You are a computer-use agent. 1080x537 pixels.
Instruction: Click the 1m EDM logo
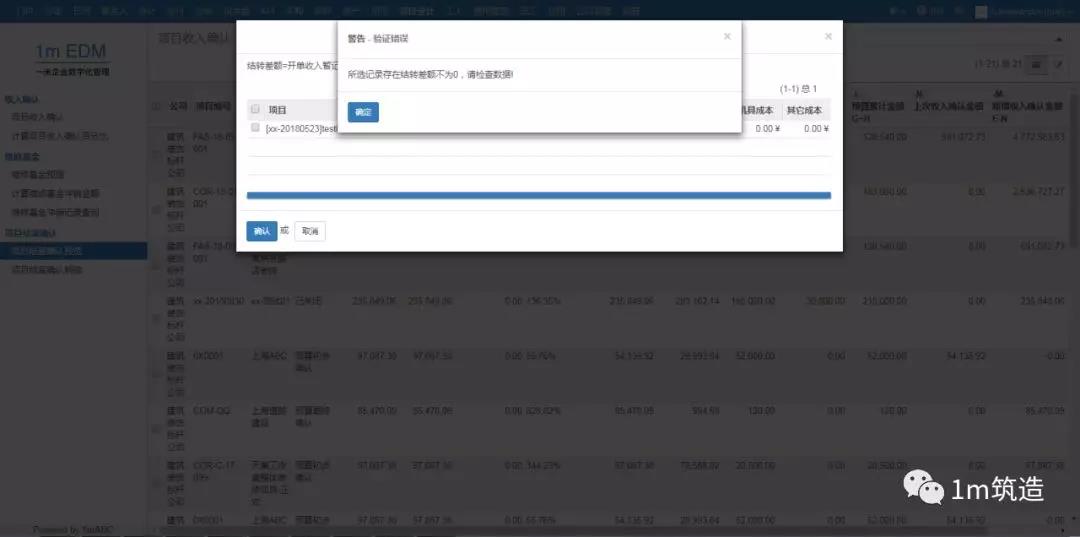click(71, 53)
